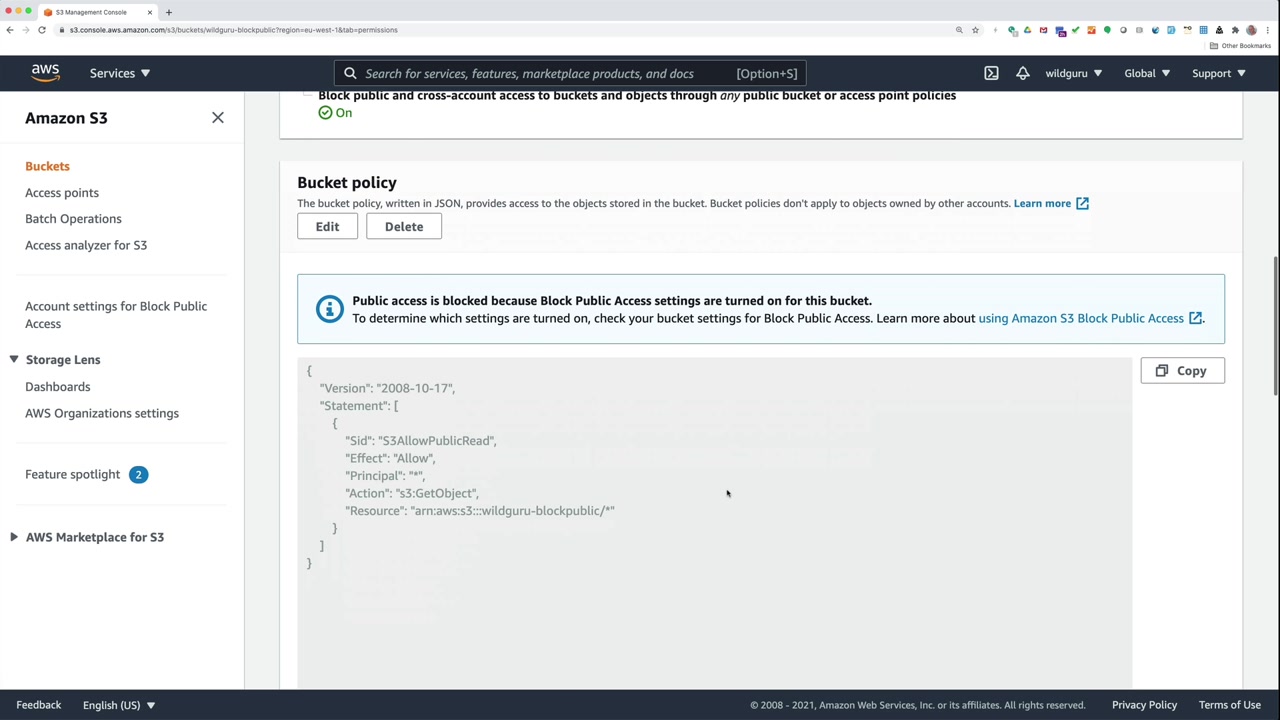Open Access points in the sidebar
Viewport: 1280px width, 720px height.
(62, 193)
